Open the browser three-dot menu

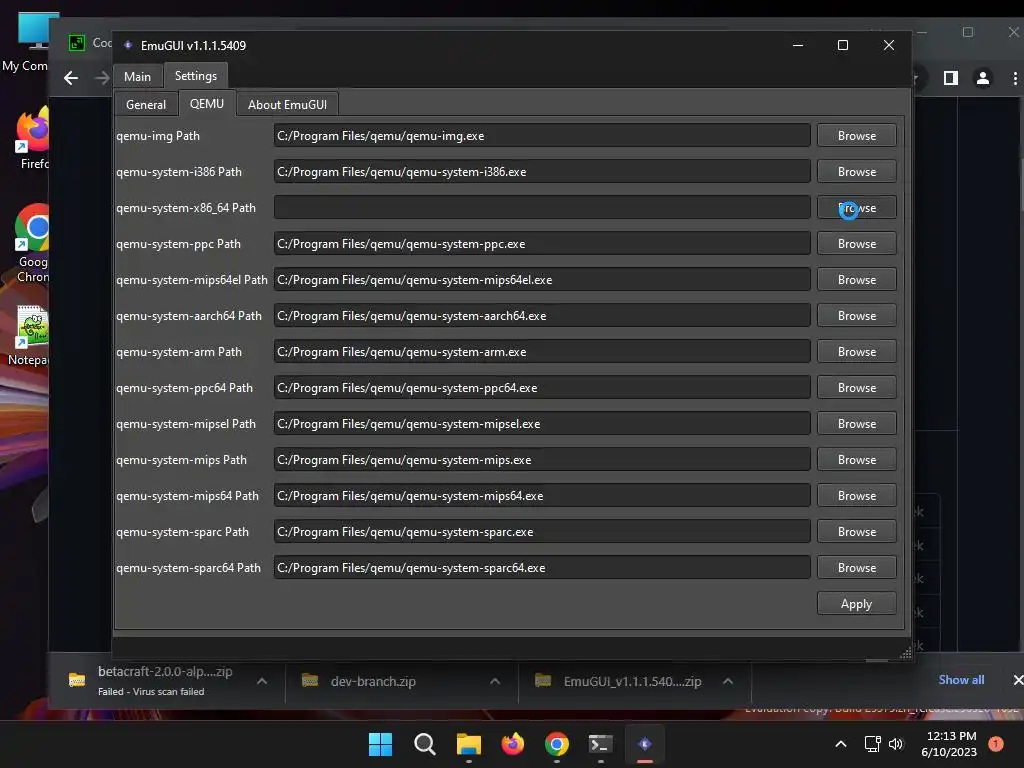[1014, 78]
